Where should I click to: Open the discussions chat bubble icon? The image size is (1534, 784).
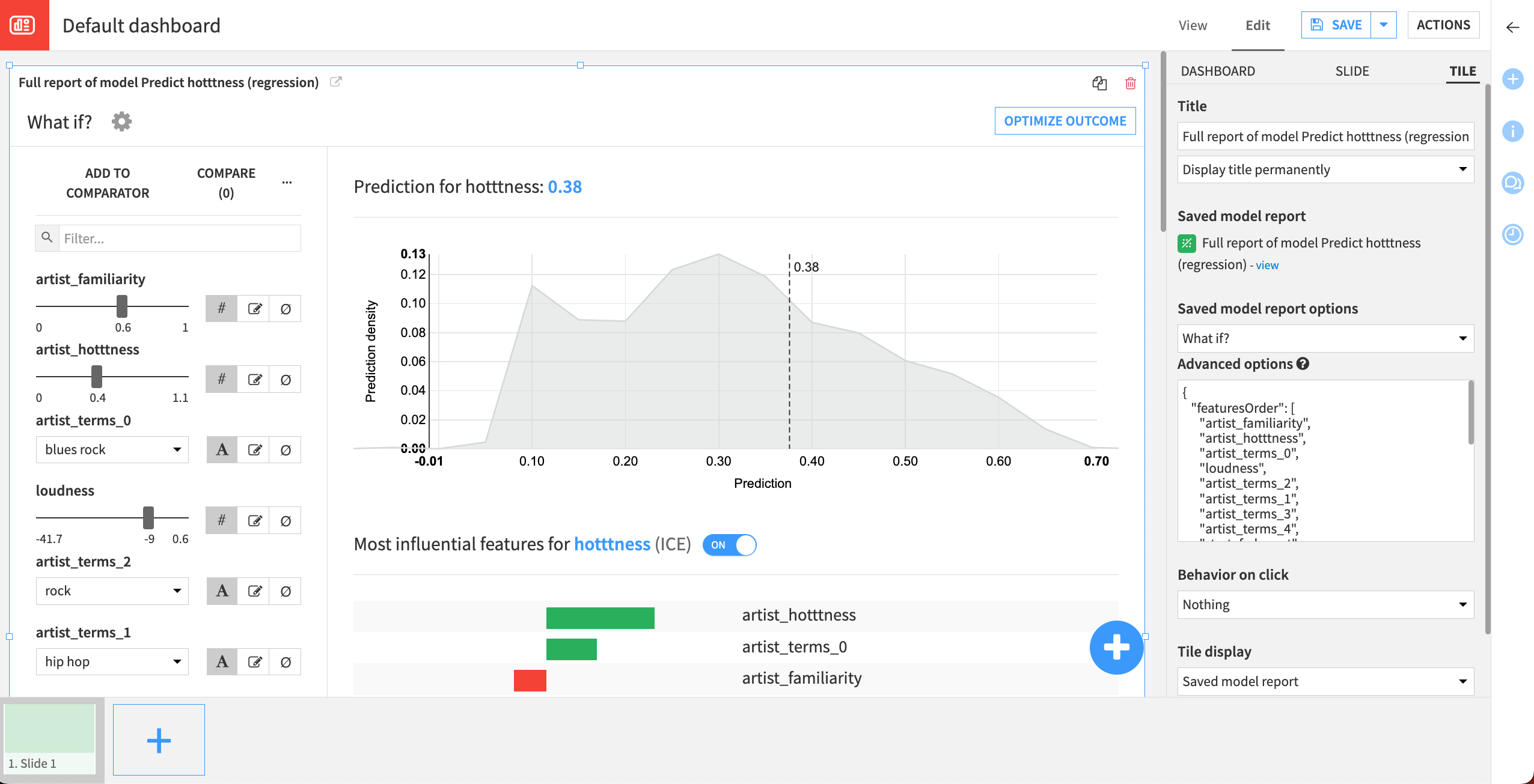point(1512,183)
